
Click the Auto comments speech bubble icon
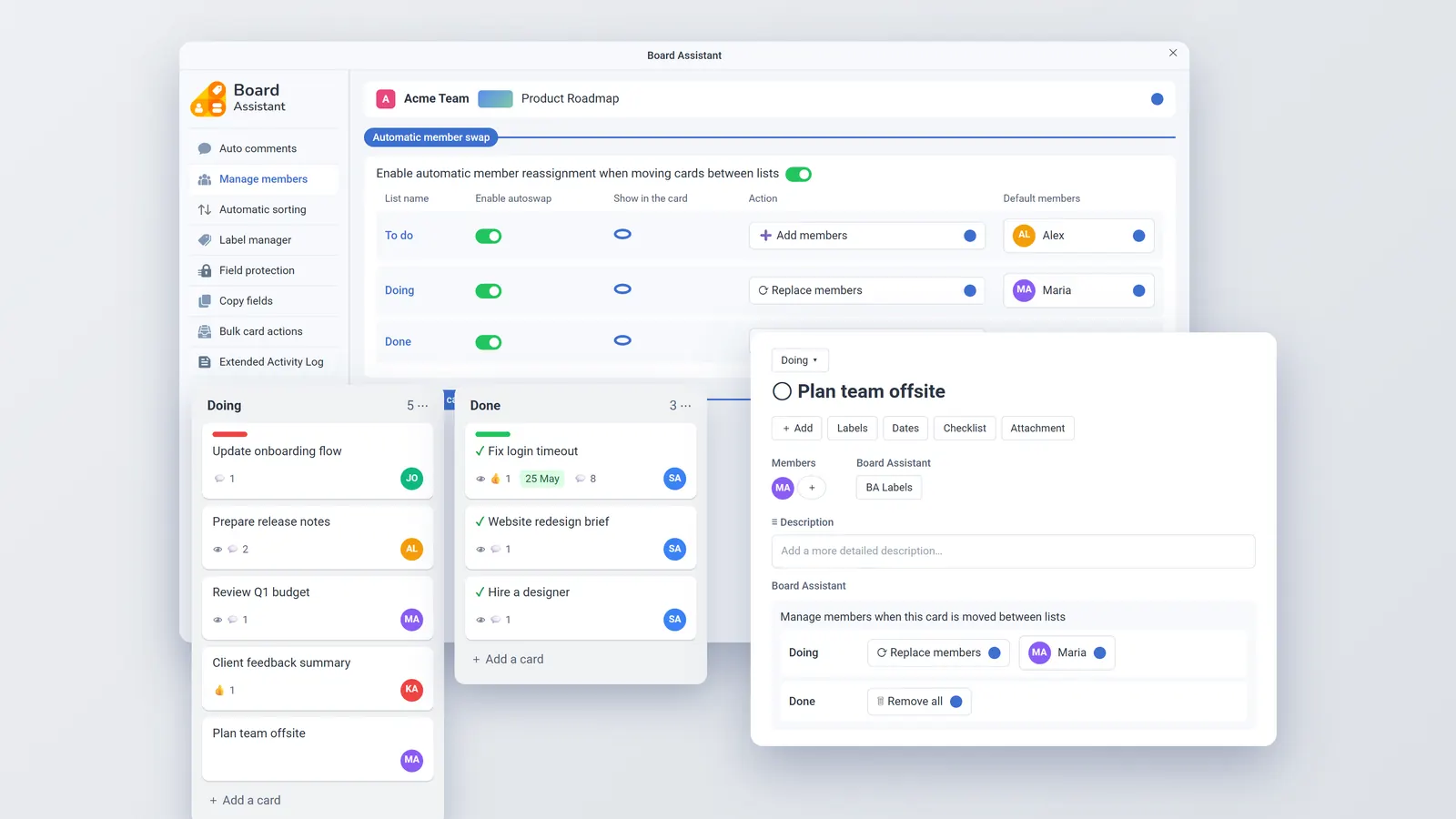(205, 148)
